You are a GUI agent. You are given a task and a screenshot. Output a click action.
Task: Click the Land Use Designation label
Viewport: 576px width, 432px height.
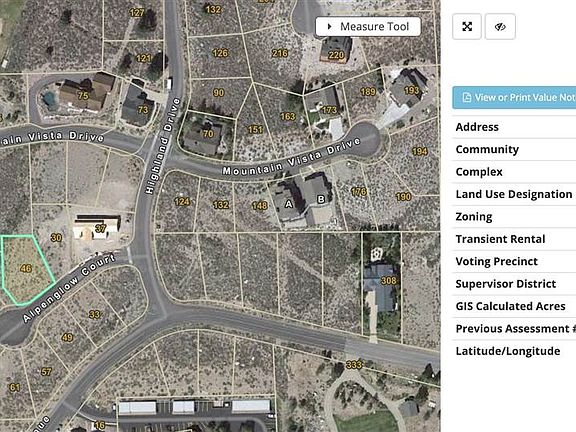coord(514,194)
